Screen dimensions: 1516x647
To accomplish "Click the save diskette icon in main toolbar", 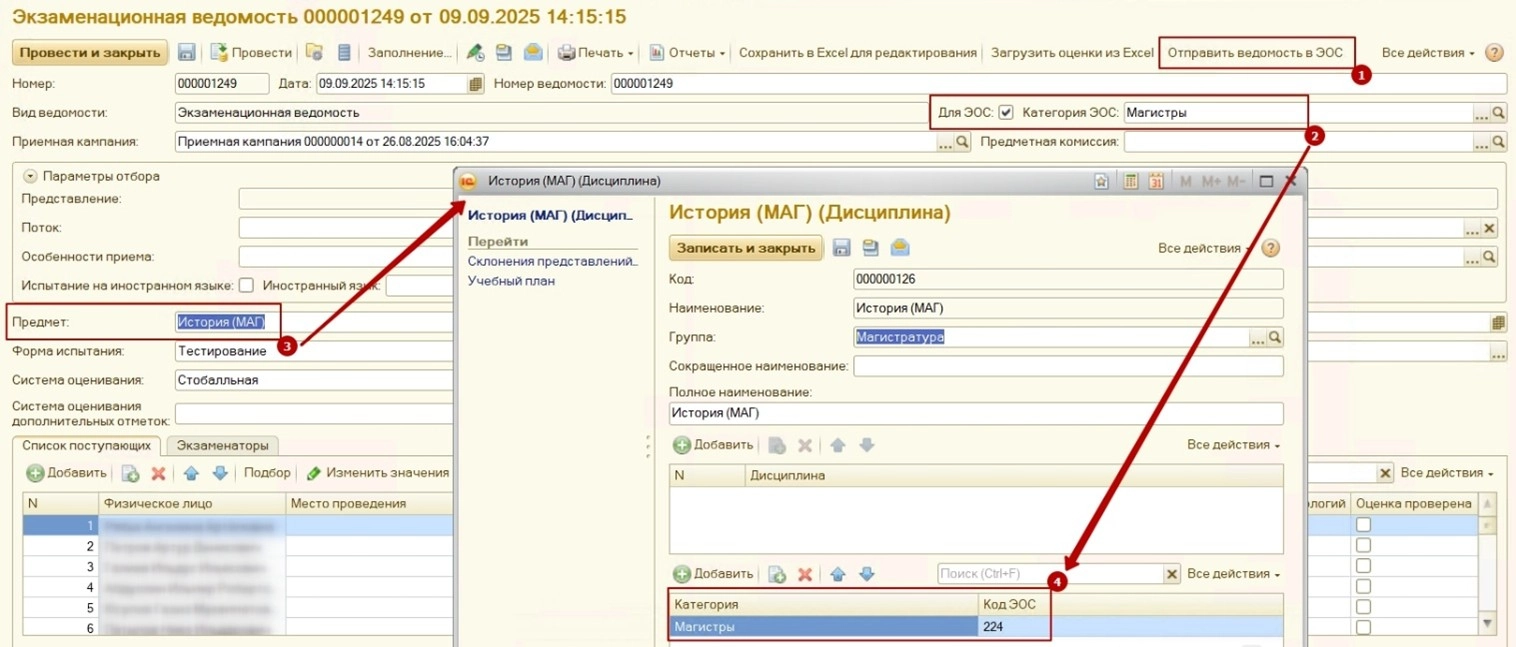I will [186, 53].
